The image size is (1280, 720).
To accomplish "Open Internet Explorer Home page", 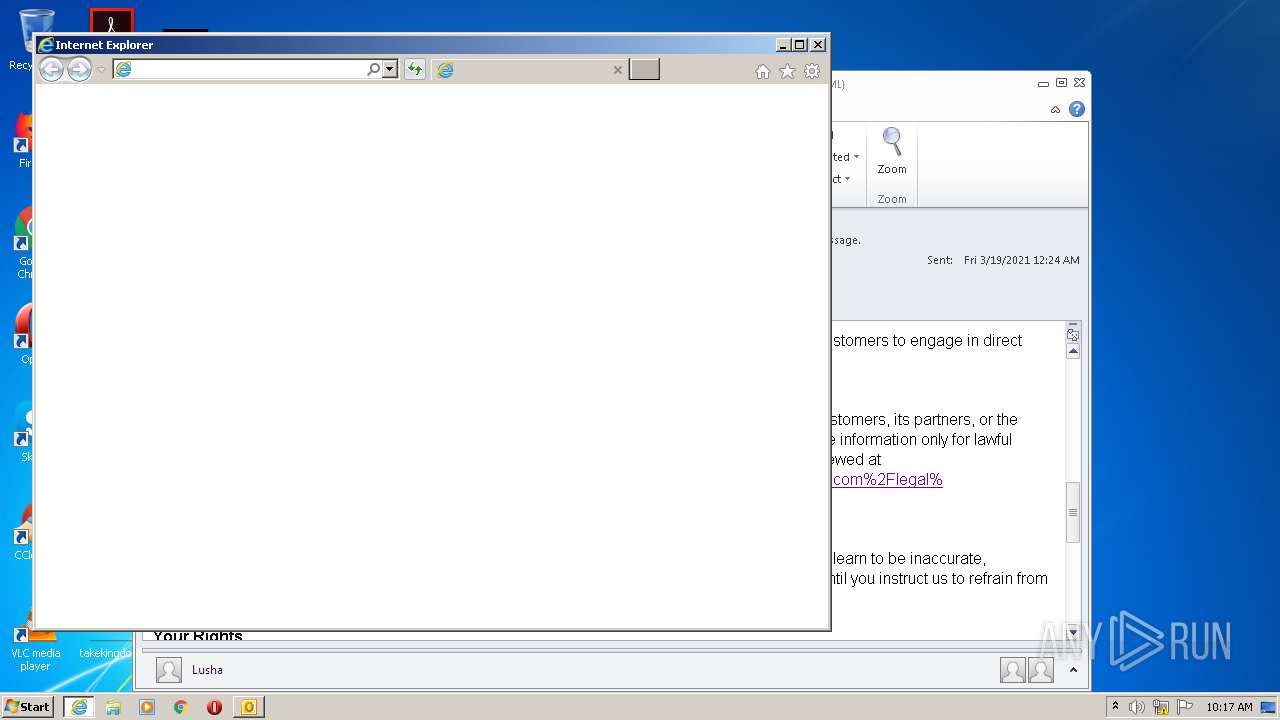I will point(763,71).
